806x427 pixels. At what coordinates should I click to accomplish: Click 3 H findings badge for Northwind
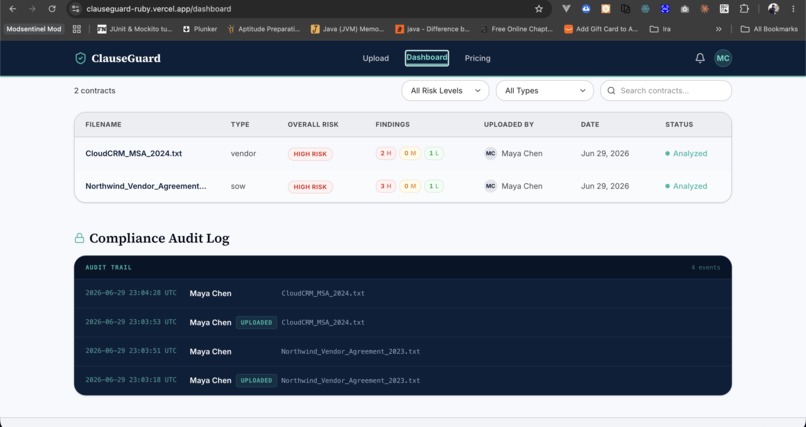(x=386, y=186)
